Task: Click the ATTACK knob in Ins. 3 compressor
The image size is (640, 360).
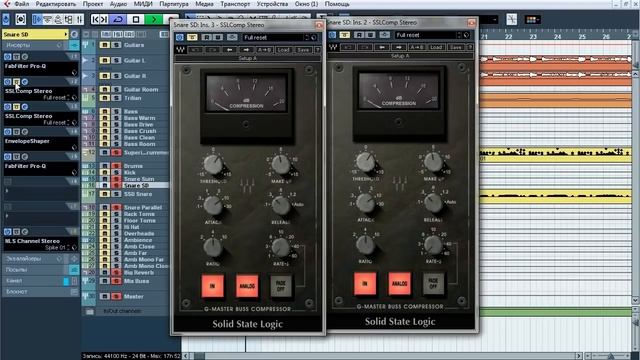Action: [x=213, y=206]
